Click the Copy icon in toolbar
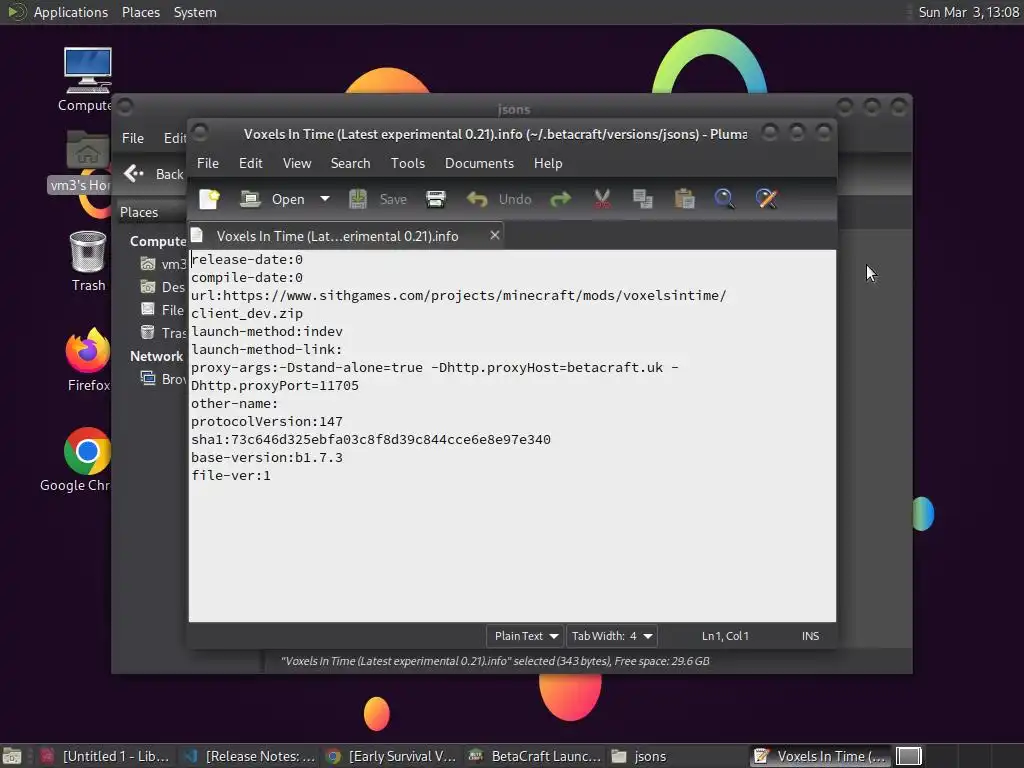 643,199
